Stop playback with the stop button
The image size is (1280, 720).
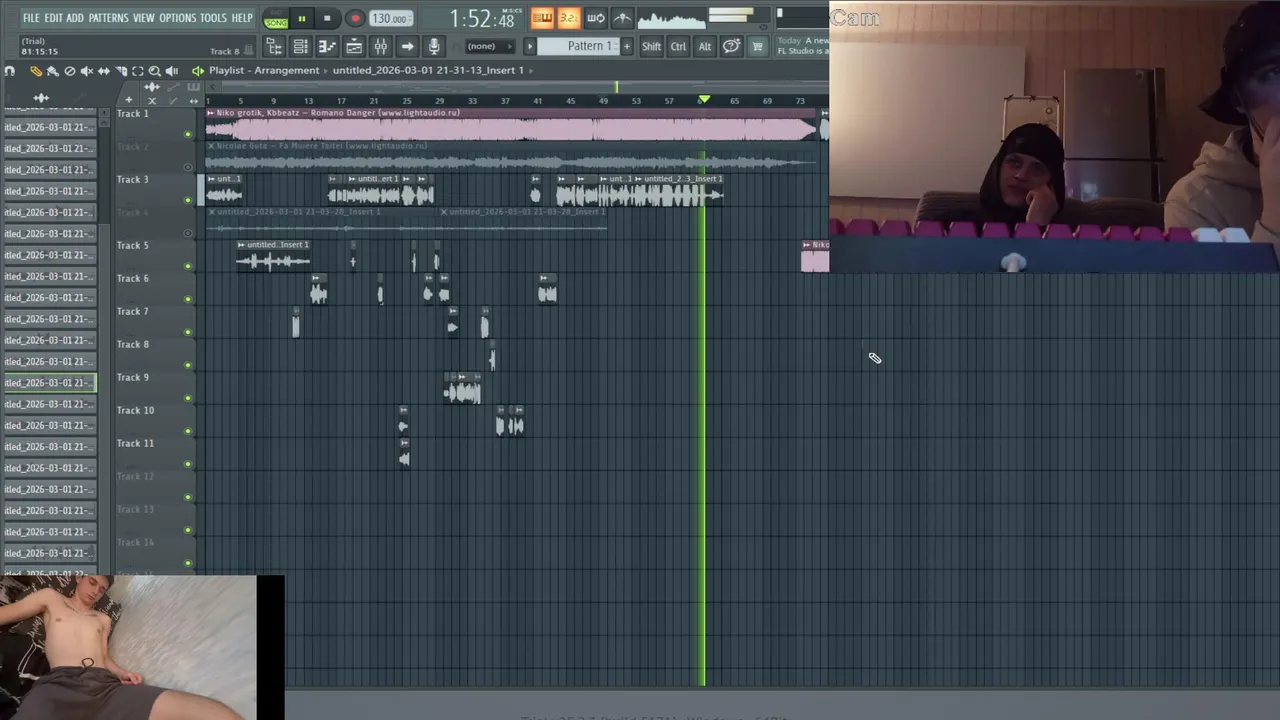click(327, 19)
